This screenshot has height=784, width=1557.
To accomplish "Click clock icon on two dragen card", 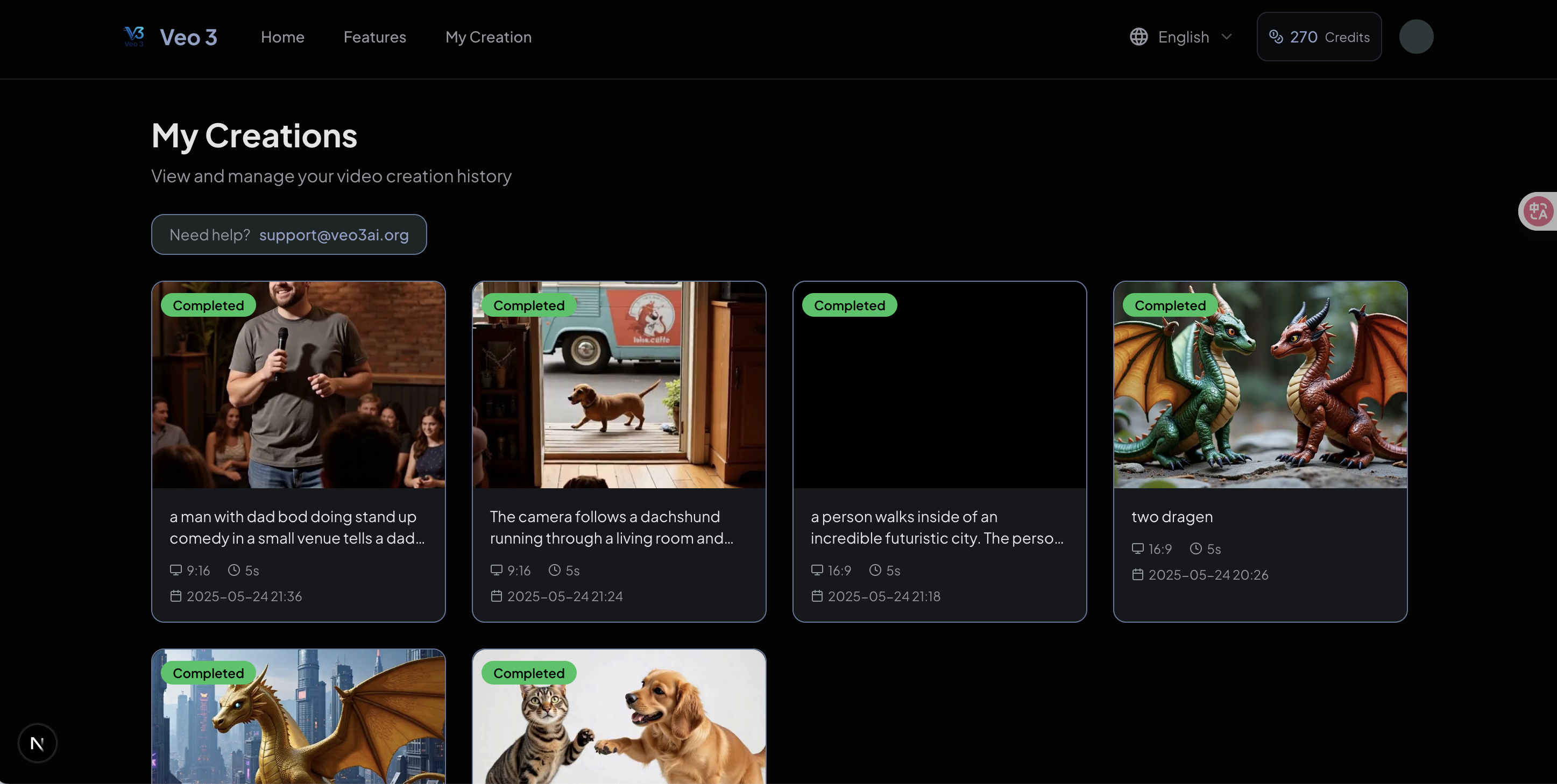I will [1195, 548].
